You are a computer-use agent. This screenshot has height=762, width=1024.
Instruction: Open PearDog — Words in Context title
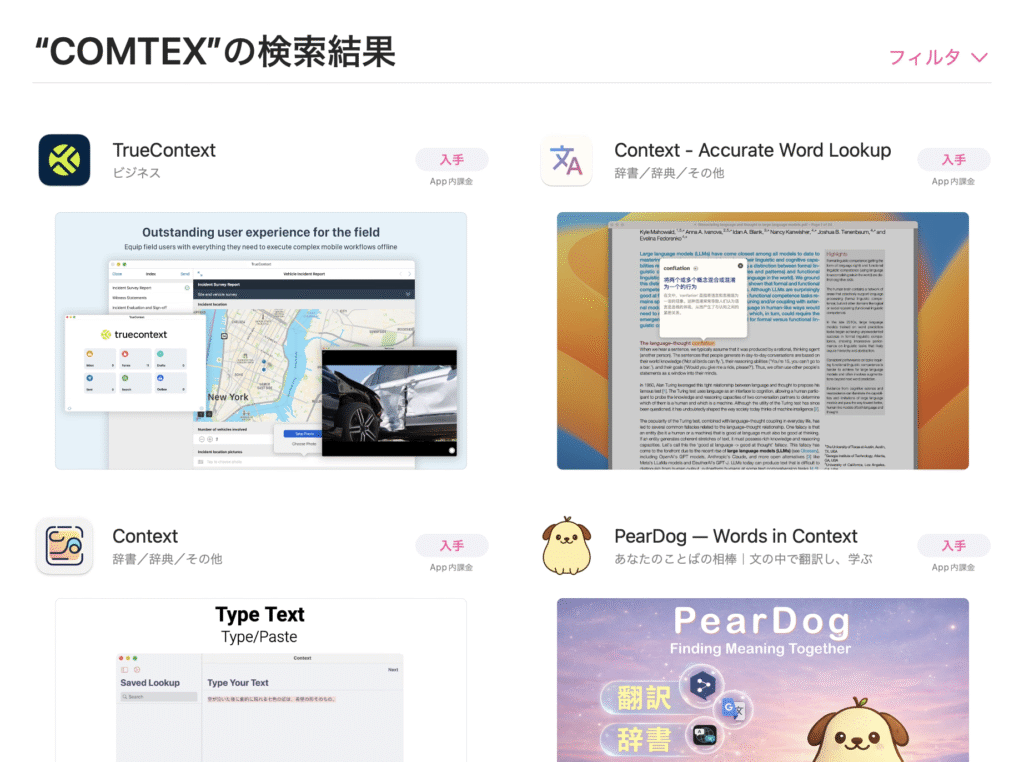[x=735, y=536]
